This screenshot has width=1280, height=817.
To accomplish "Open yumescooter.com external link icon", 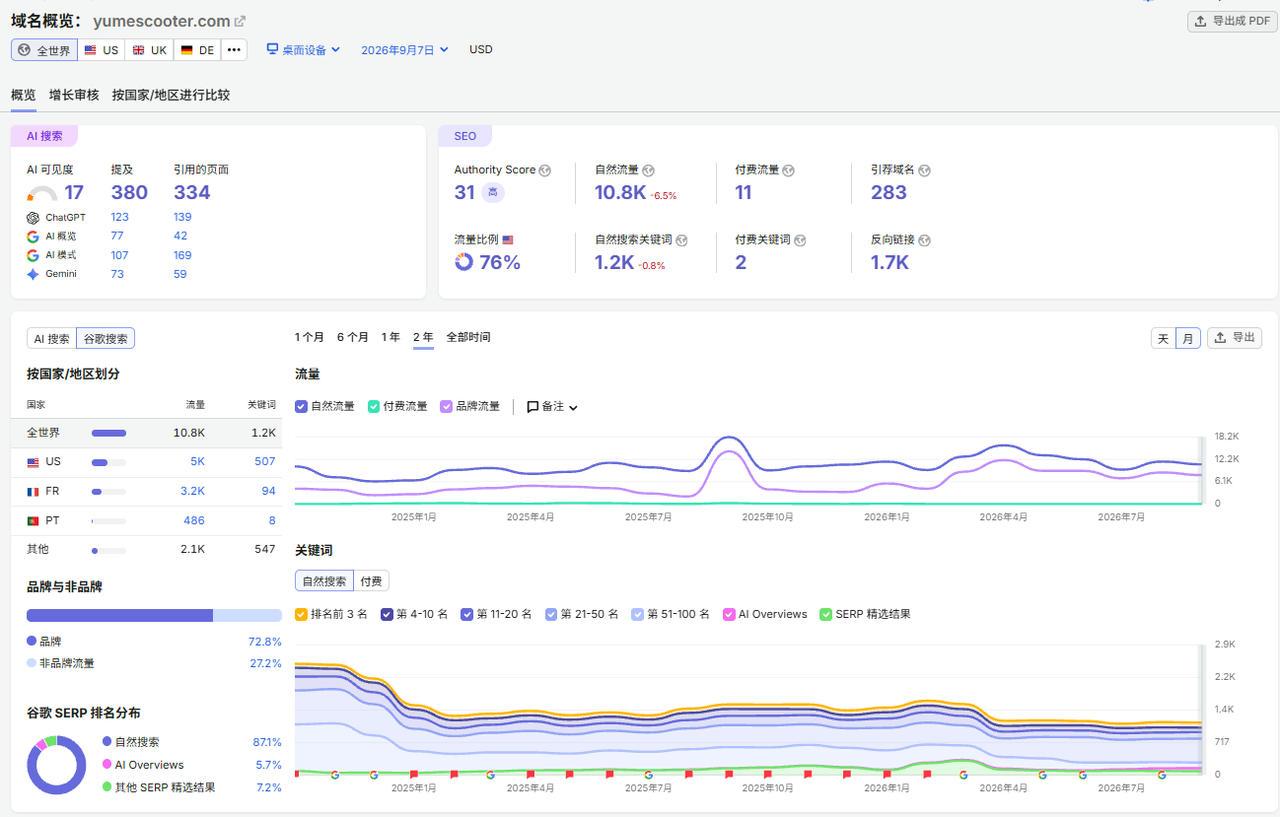I will [x=240, y=21].
